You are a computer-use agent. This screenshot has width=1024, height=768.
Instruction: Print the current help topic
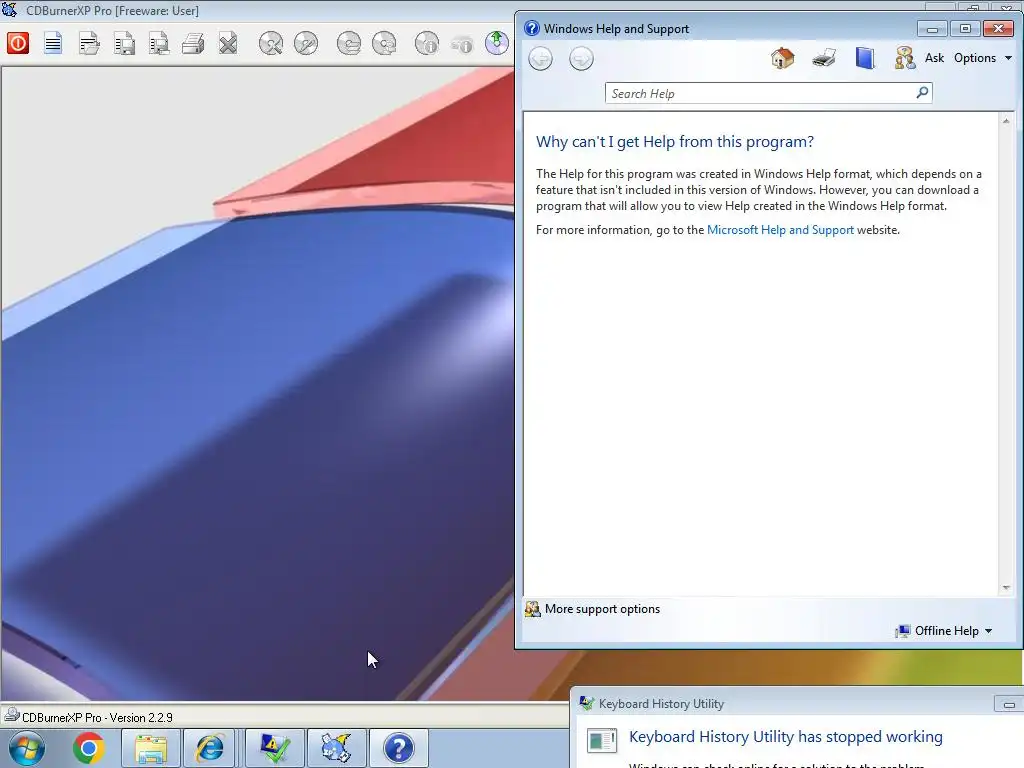pos(824,58)
